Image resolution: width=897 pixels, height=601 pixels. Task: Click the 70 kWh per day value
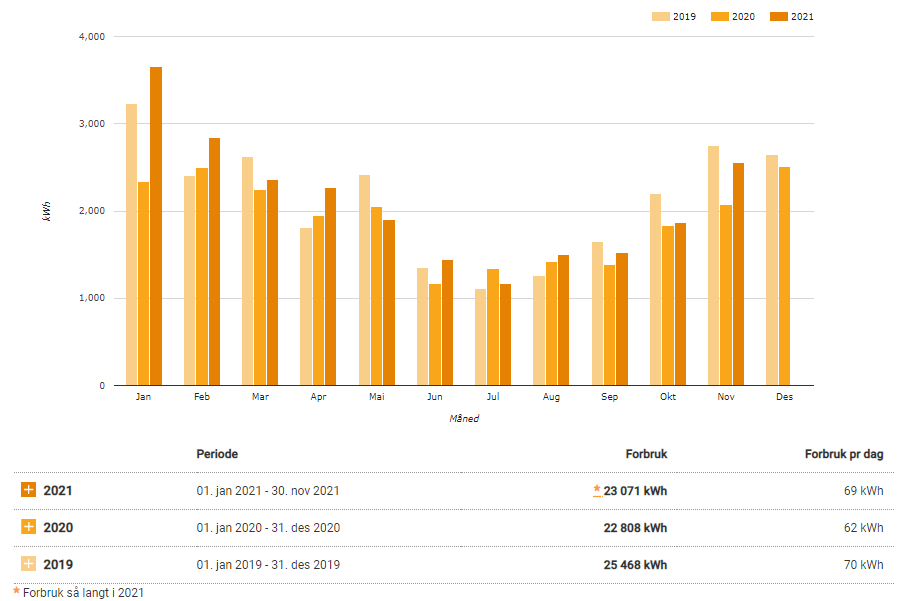pos(863,565)
